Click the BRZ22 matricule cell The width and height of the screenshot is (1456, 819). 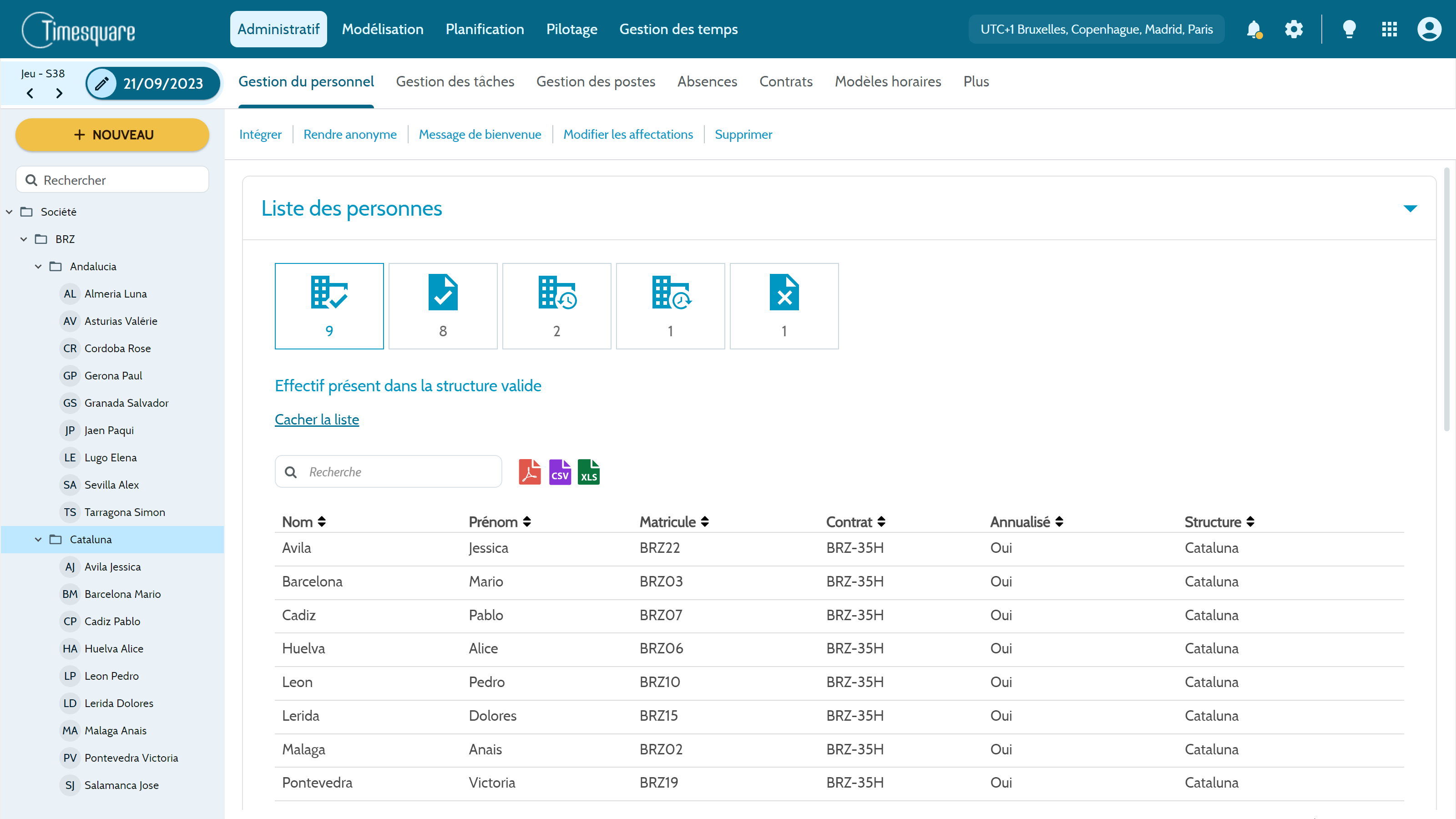coord(660,548)
